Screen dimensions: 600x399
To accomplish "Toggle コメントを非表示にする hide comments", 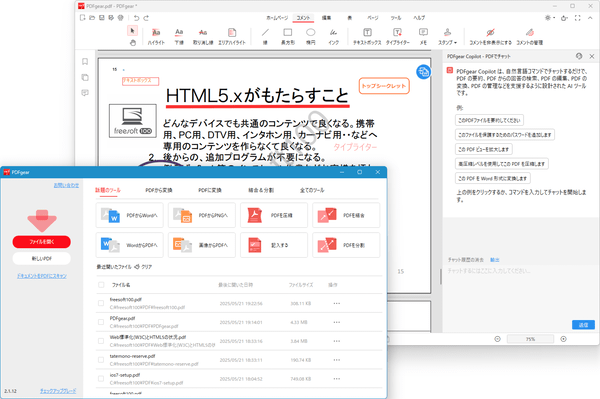I will pos(491,37).
